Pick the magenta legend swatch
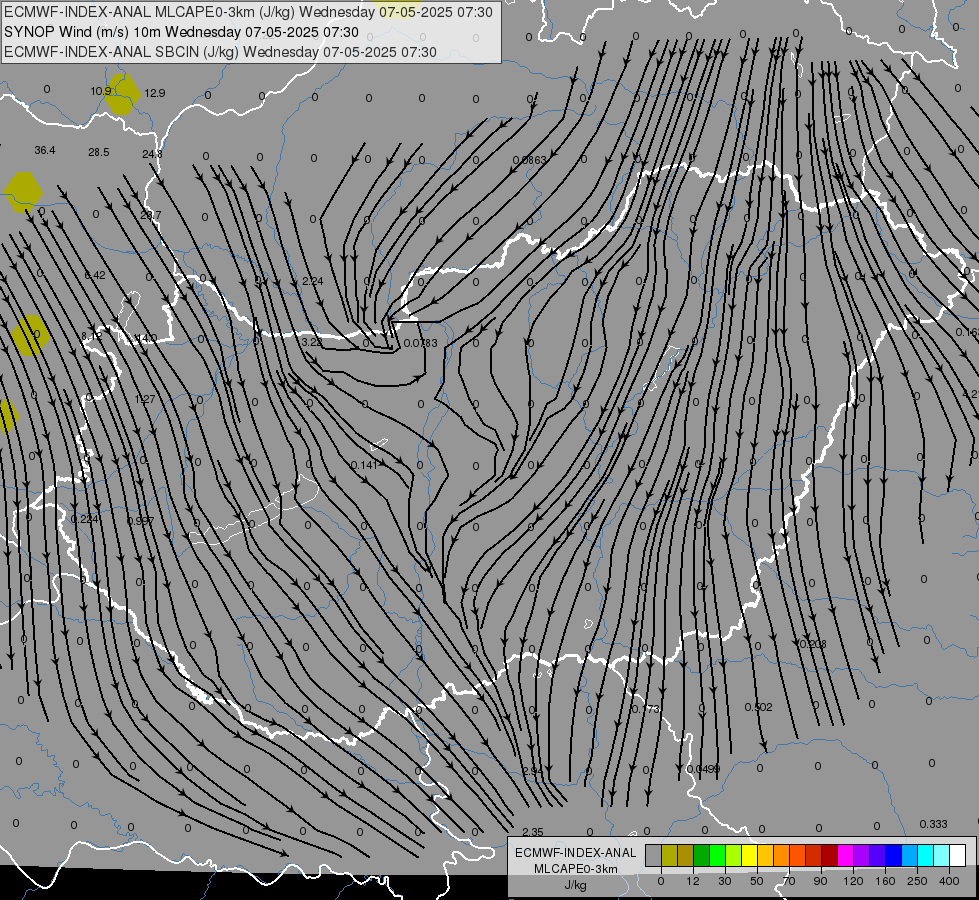This screenshot has height=900, width=979. click(x=846, y=856)
